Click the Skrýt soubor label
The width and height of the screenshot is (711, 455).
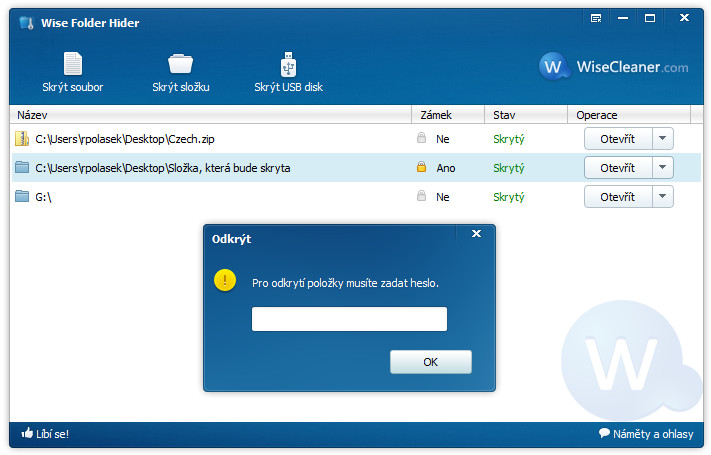(73, 87)
